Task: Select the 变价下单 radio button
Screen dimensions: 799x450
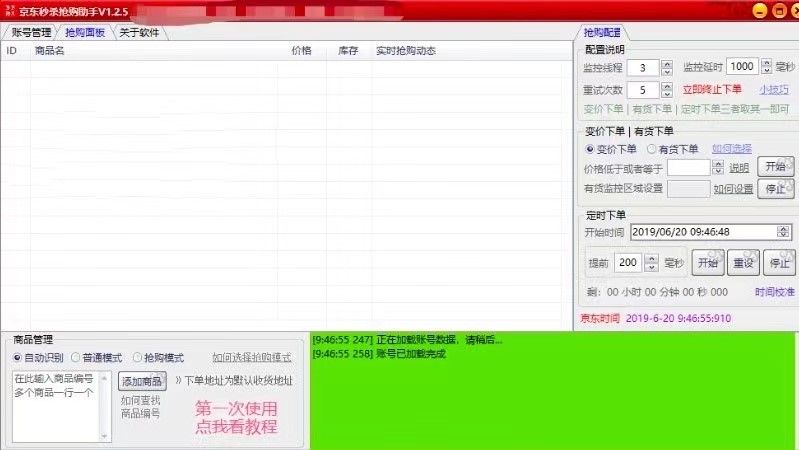Action: coord(590,149)
